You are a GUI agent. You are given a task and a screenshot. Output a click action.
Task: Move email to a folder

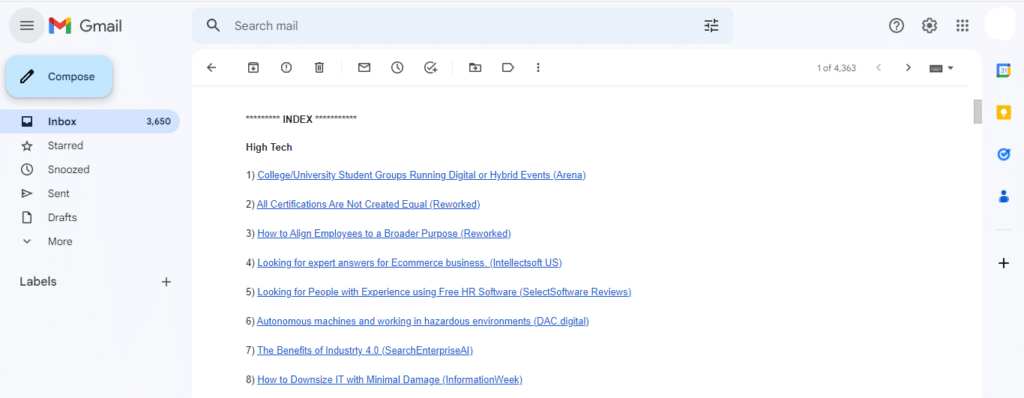point(475,67)
